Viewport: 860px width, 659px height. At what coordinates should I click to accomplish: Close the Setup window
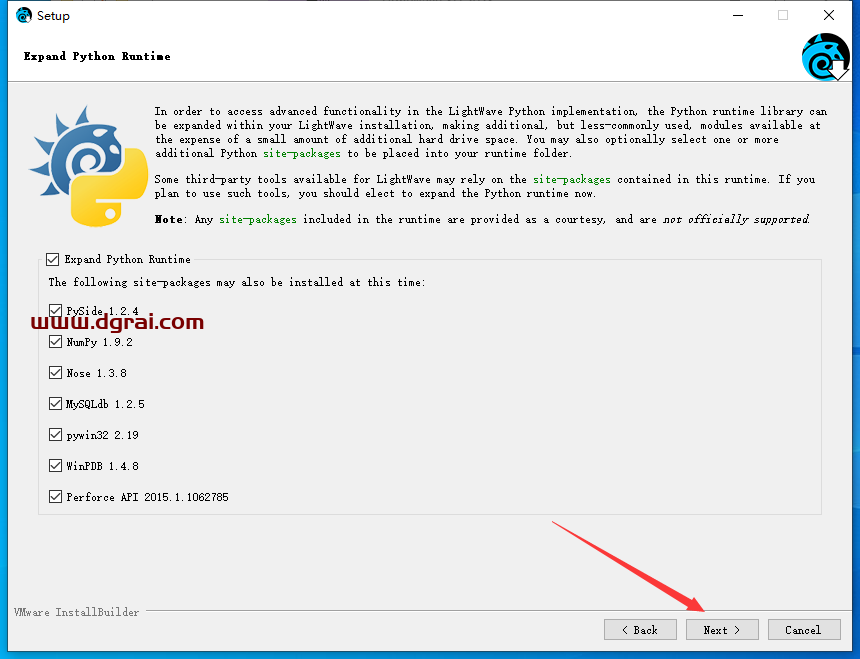pyautogui.click(x=829, y=15)
